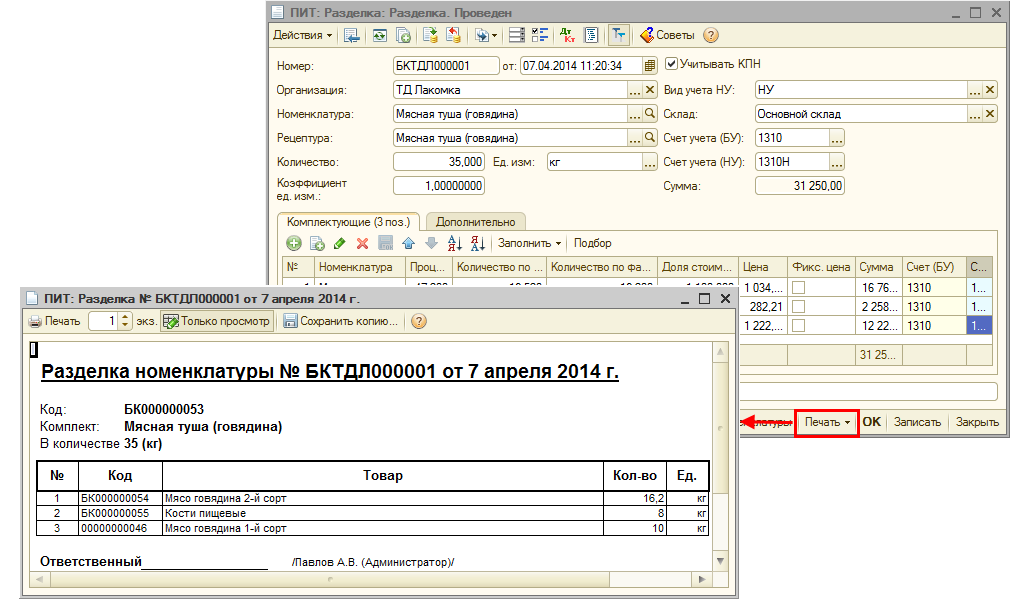Select the Комплектующие (3 поз.) tab

[x=349, y=222]
